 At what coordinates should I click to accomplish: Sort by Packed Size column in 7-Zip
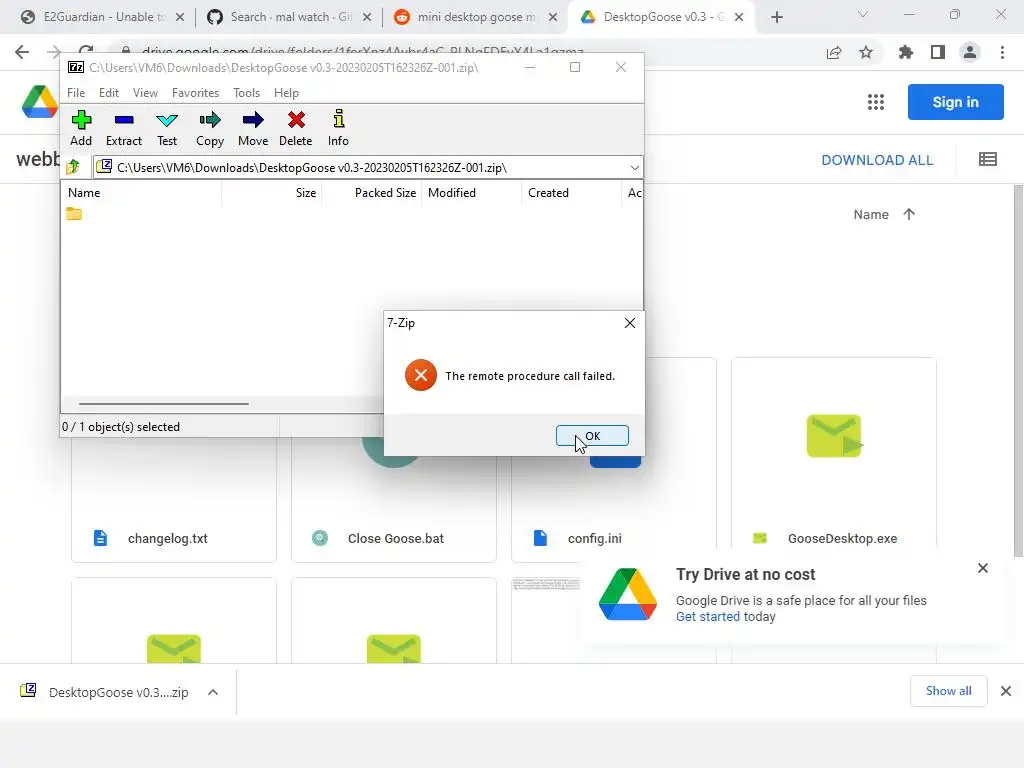pos(372,193)
